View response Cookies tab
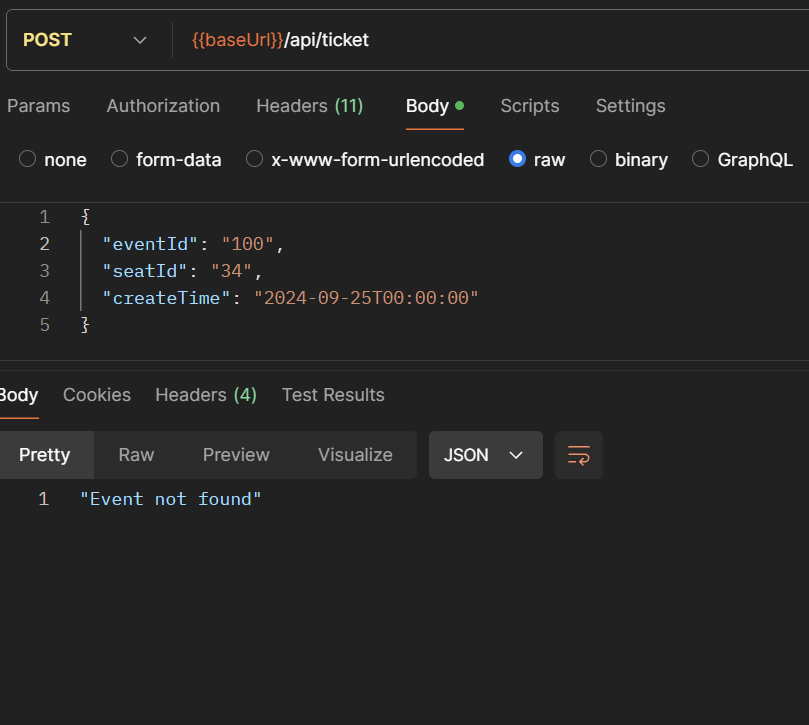 (97, 395)
